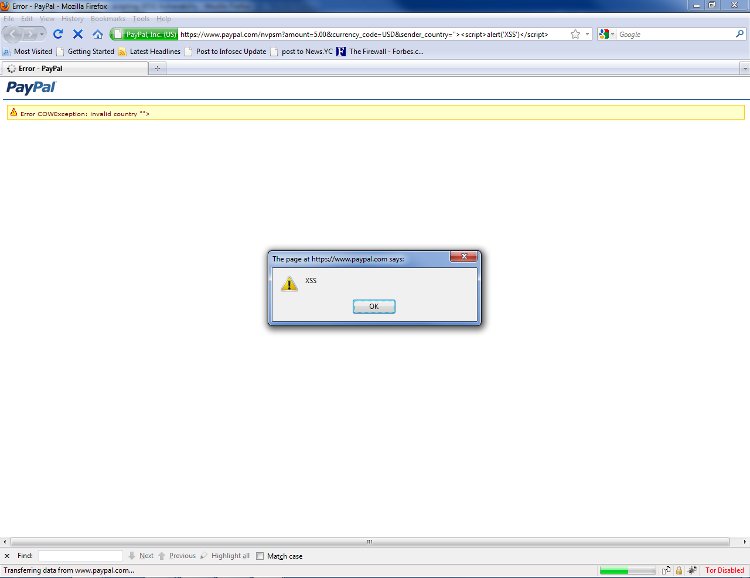Click the warning icon in the error banner
This screenshot has width=750, height=578.
[x=13, y=112]
